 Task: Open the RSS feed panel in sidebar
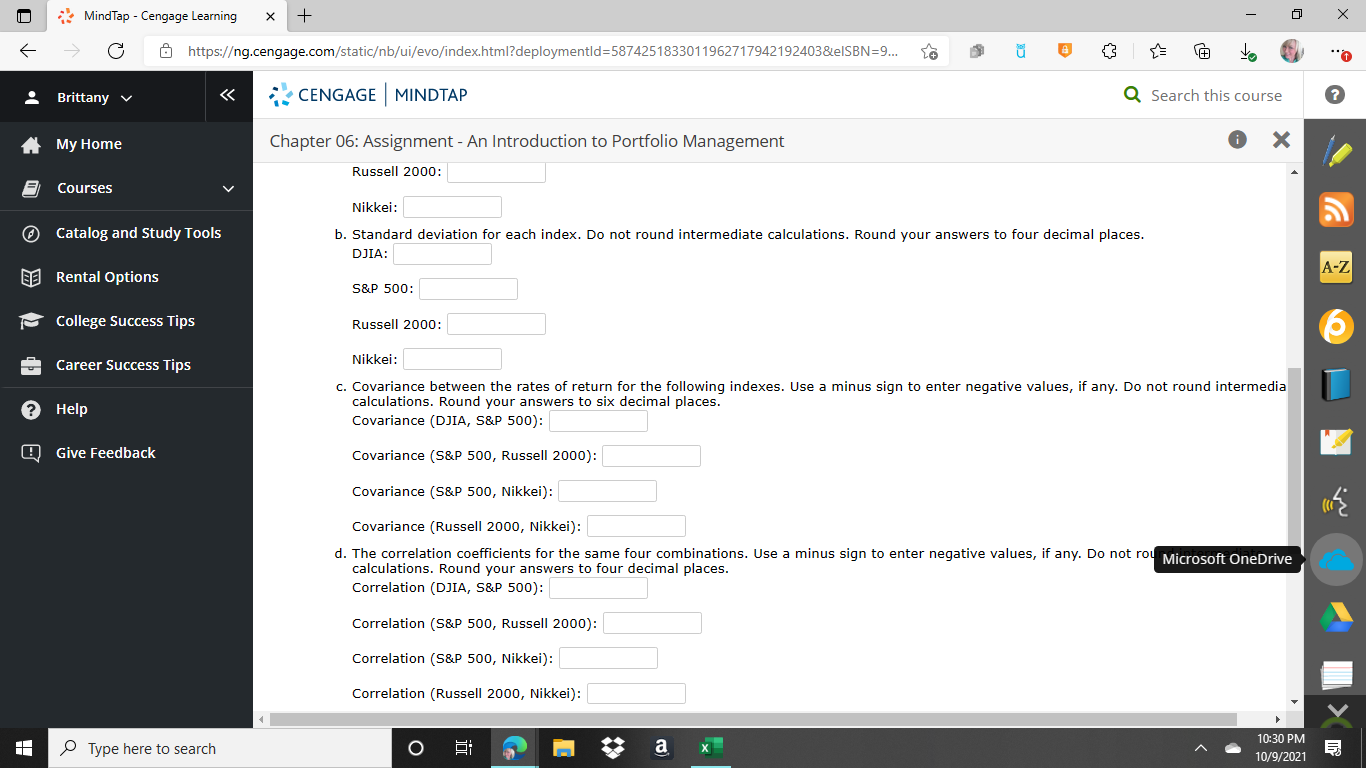coord(1336,209)
